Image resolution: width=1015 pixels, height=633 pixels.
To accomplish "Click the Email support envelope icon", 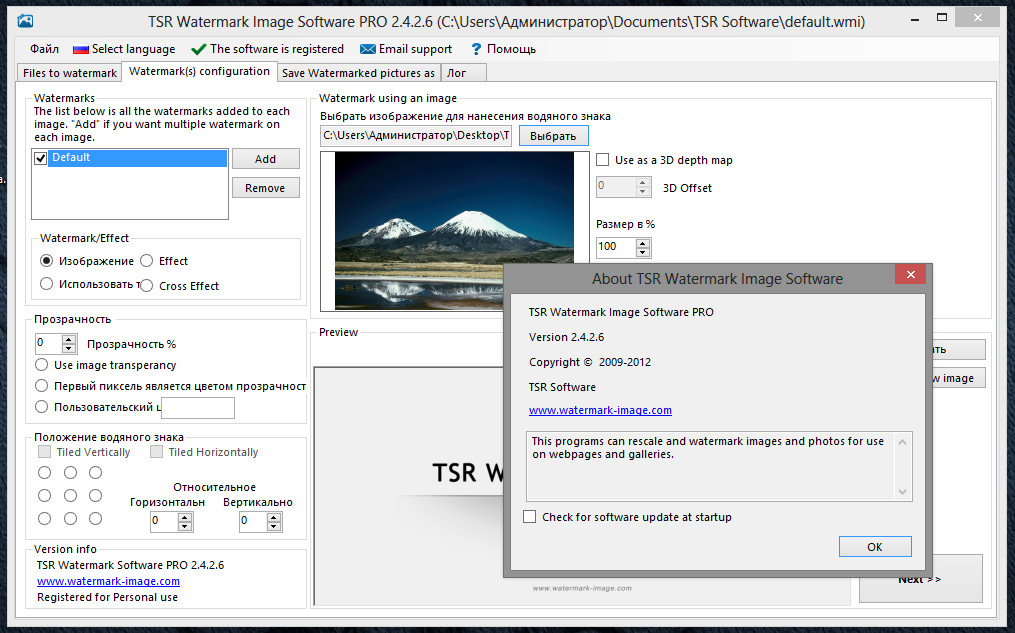I will [x=367, y=49].
